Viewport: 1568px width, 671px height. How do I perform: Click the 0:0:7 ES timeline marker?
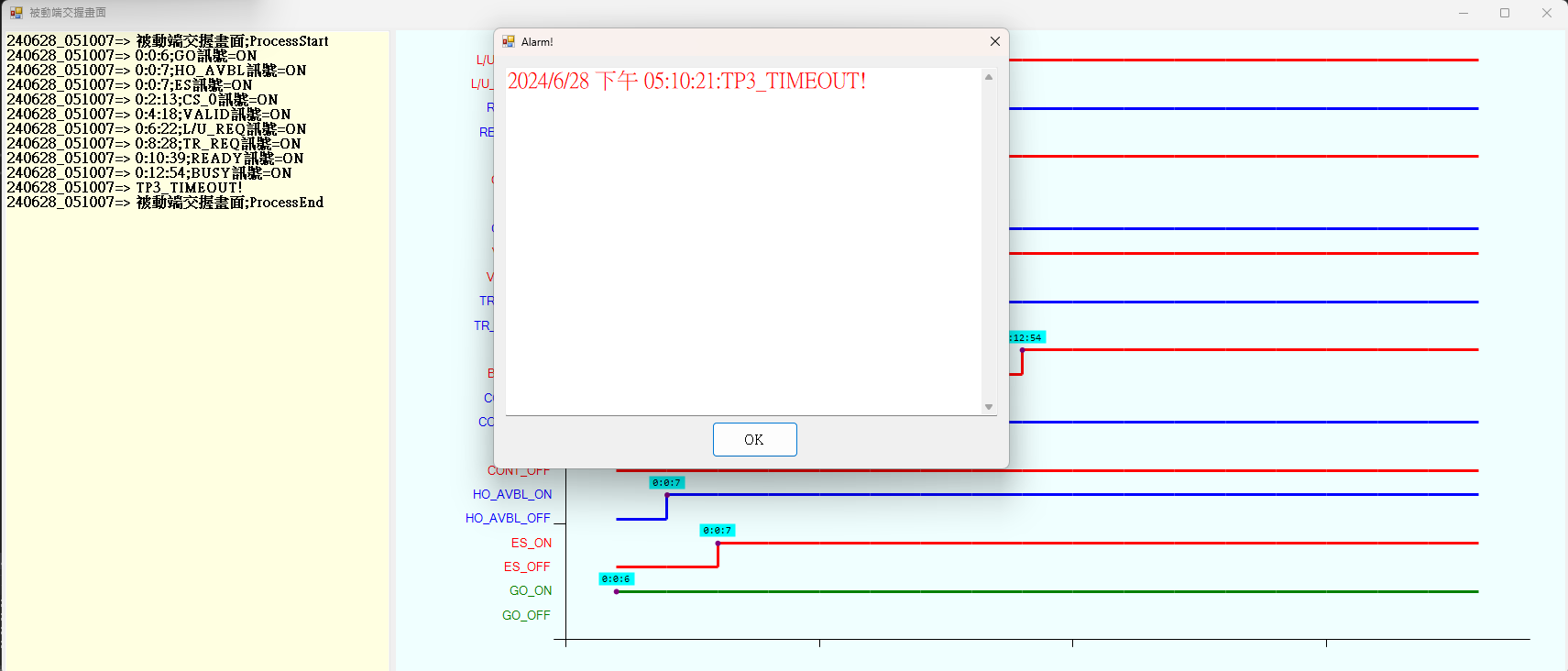tap(717, 530)
